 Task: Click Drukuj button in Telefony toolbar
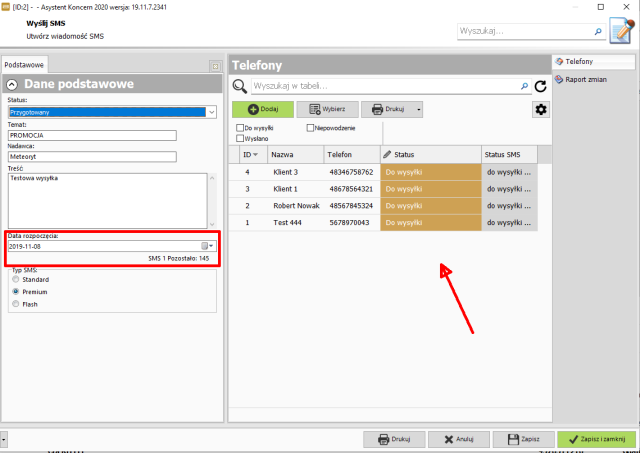[388, 109]
